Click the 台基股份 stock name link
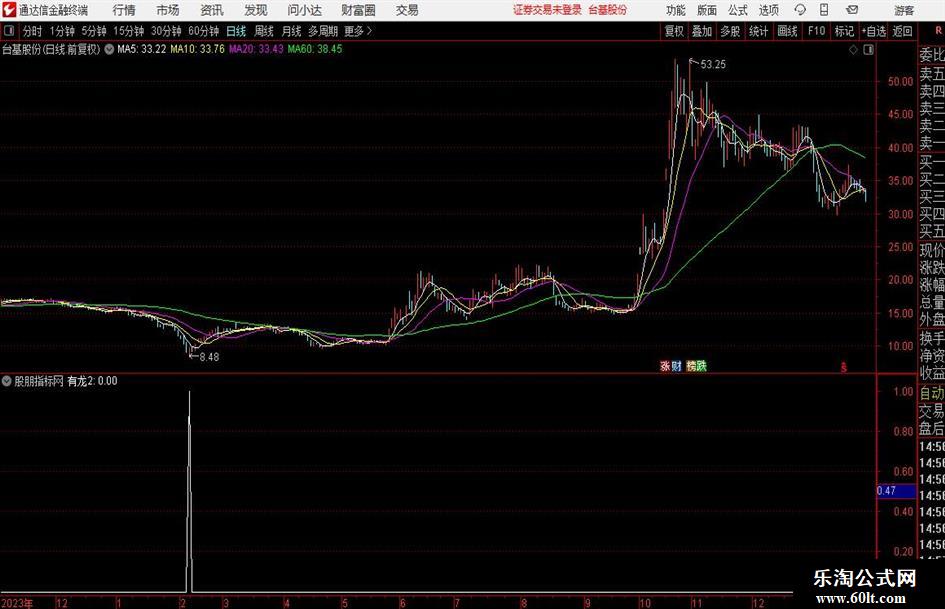945x609 pixels. (608, 10)
